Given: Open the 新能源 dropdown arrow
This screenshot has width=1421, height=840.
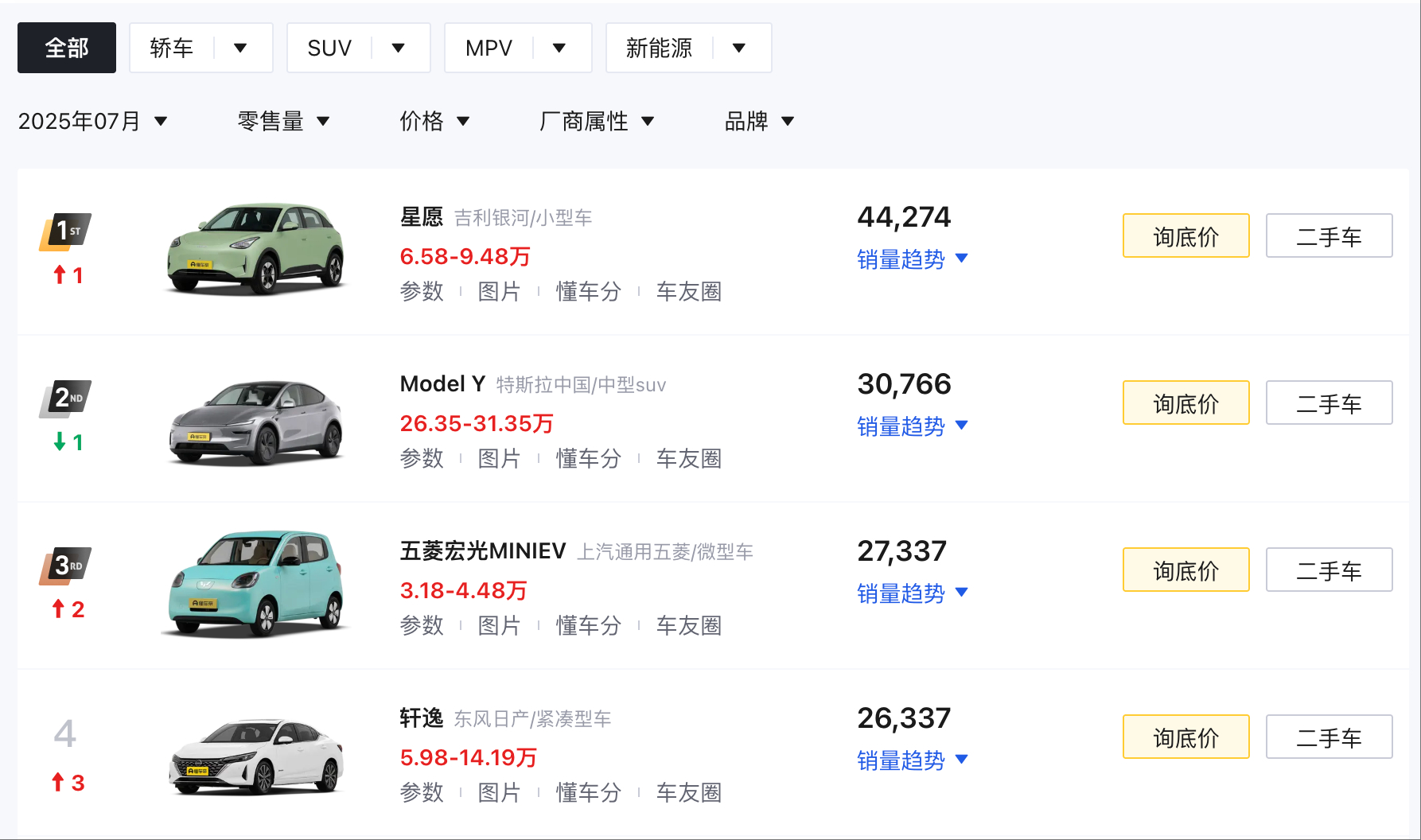Looking at the screenshot, I should (739, 48).
